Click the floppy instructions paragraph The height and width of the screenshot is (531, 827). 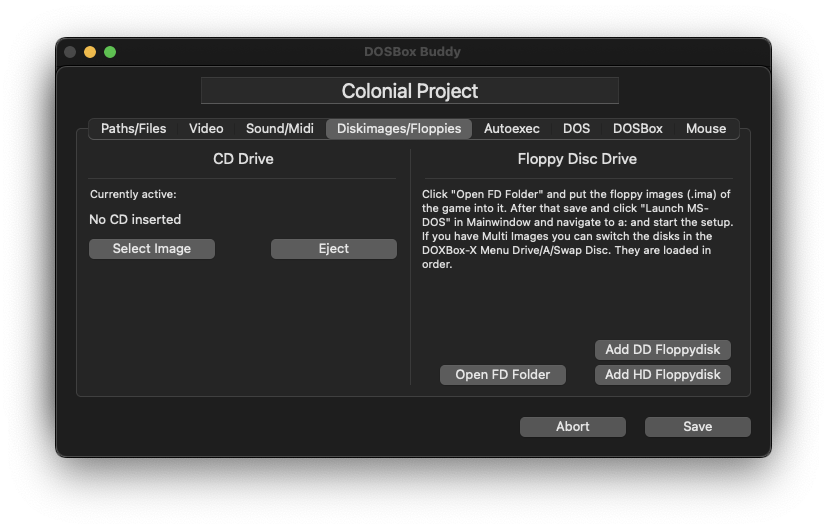[577, 229]
